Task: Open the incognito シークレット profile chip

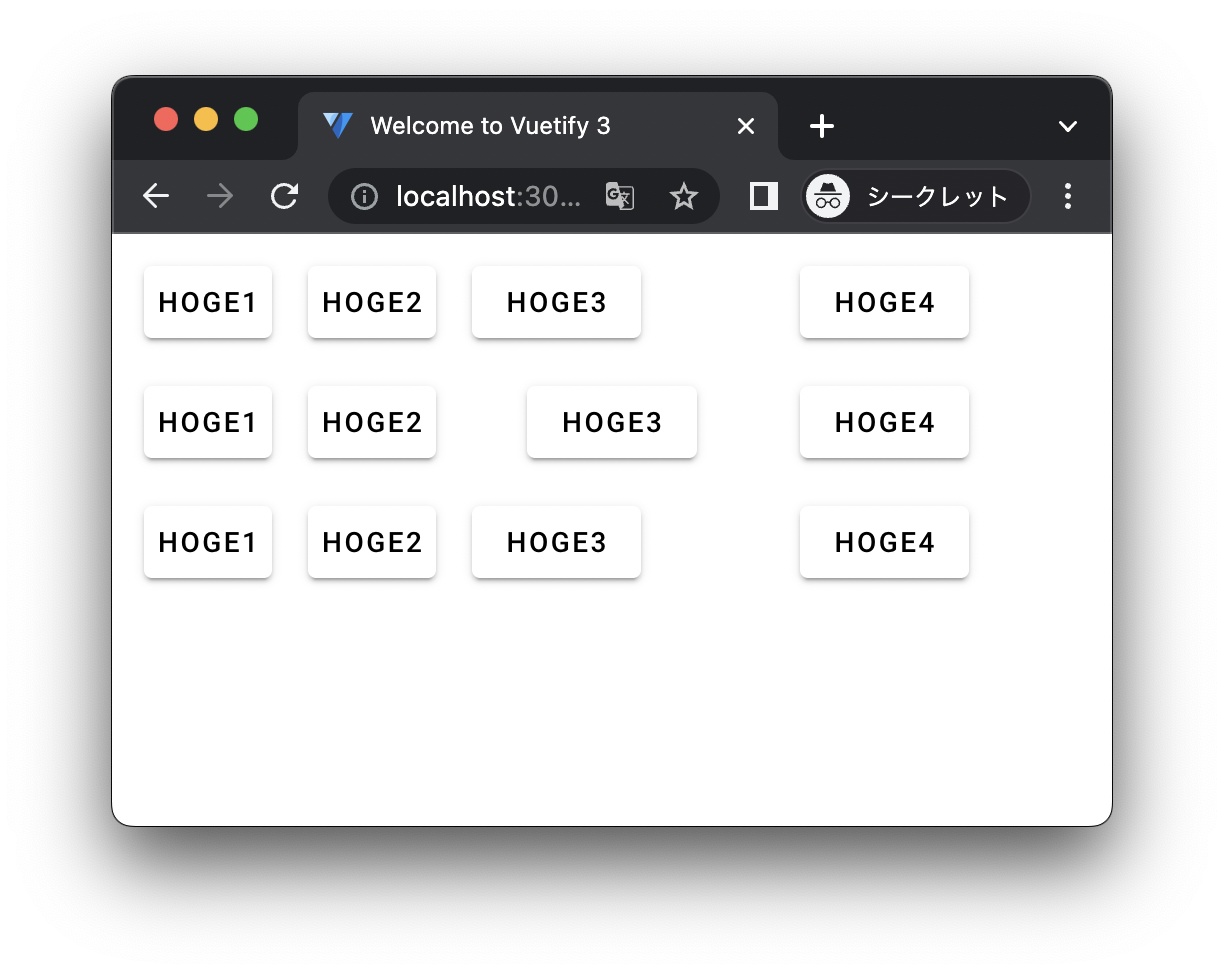Action: (916, 196)
